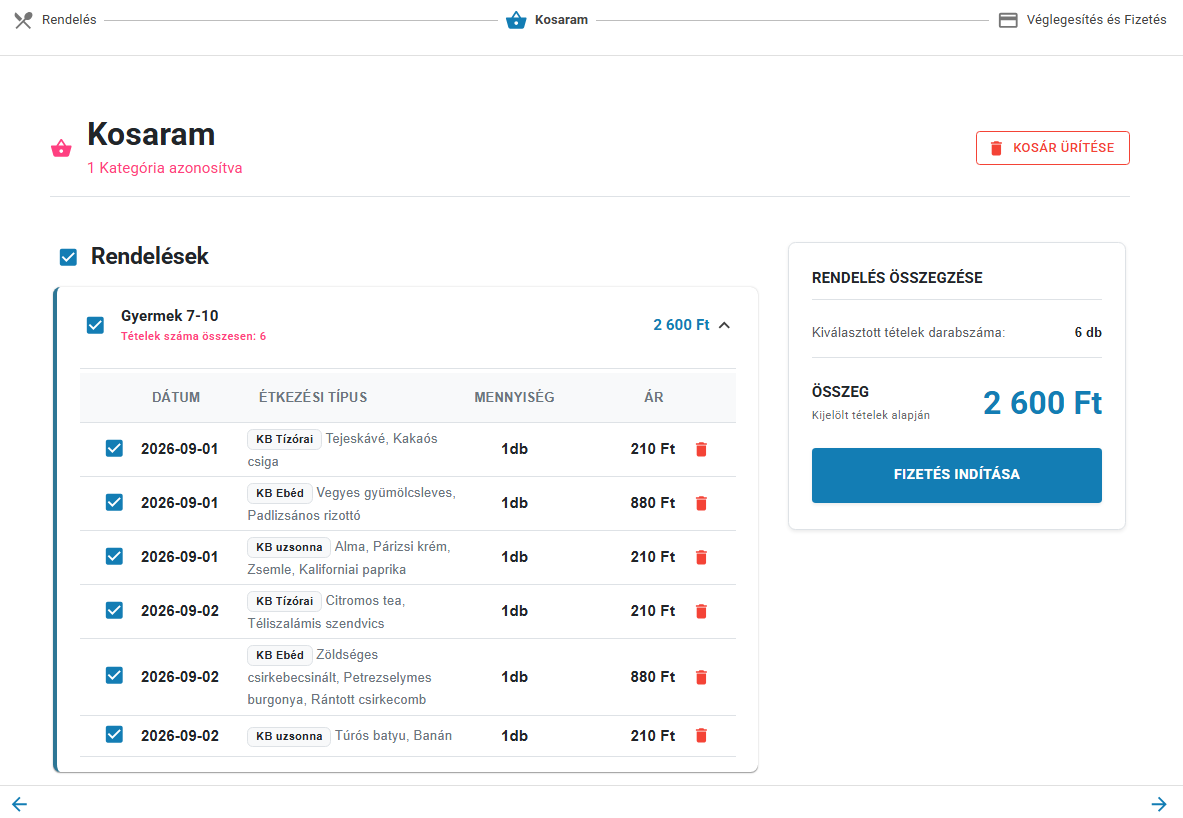Image resolution: width=1183 pixels, height=818 pixels.
Task: Click the 2 600 Ft category total
Action: (x=681, y=325)
